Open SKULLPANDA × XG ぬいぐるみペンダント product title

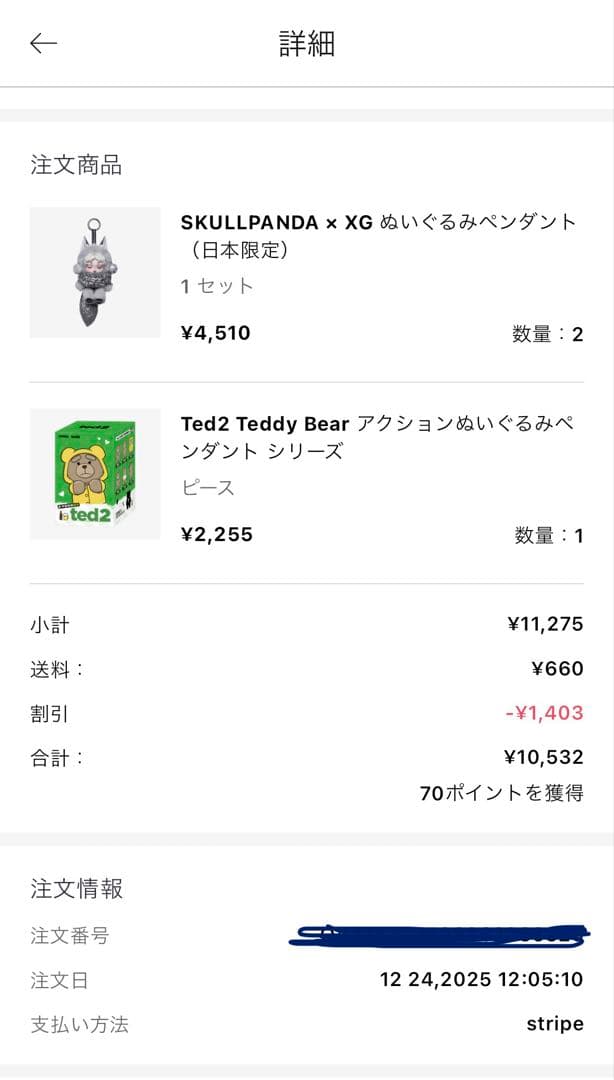pyautogui.click(x=378, y=235)
